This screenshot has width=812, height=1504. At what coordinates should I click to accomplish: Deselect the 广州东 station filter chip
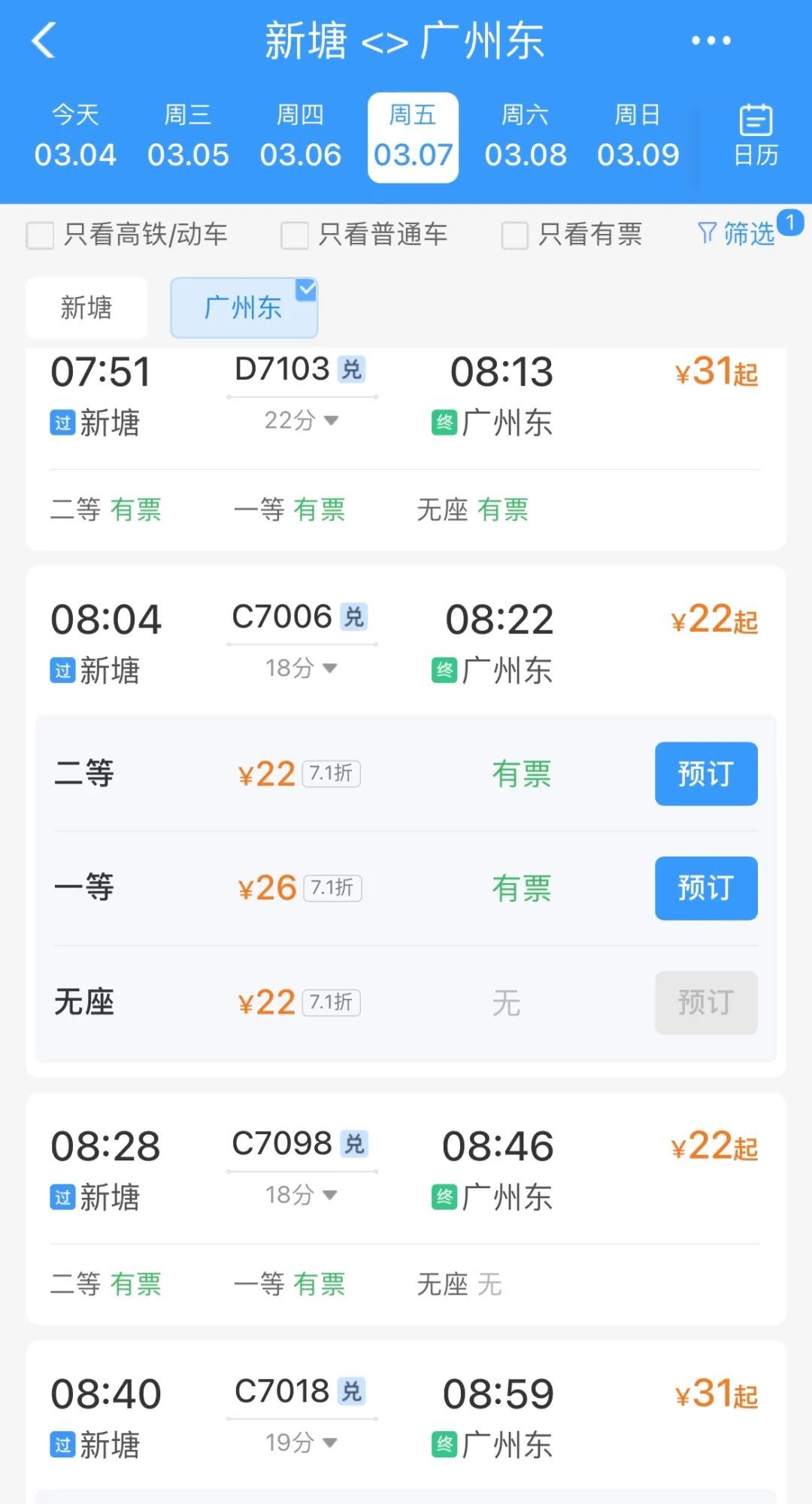coord(244,308)
